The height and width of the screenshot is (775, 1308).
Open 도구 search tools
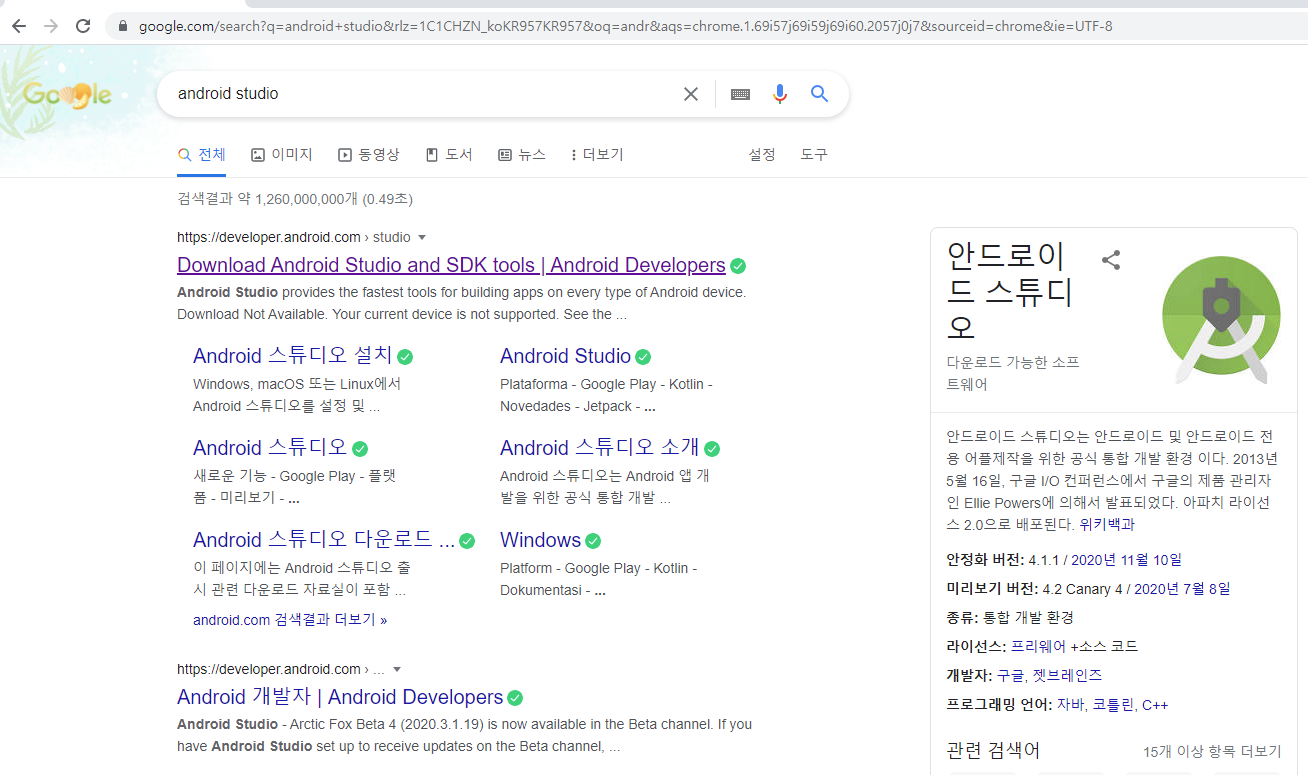point(814,155)
